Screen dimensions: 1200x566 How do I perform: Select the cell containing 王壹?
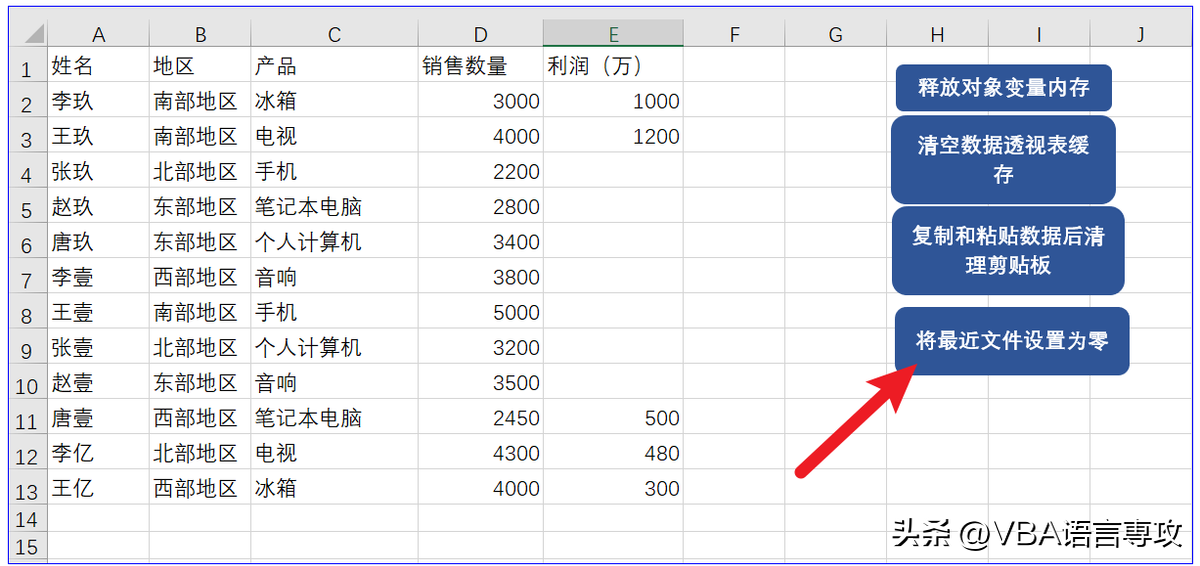tap(99, 312)
